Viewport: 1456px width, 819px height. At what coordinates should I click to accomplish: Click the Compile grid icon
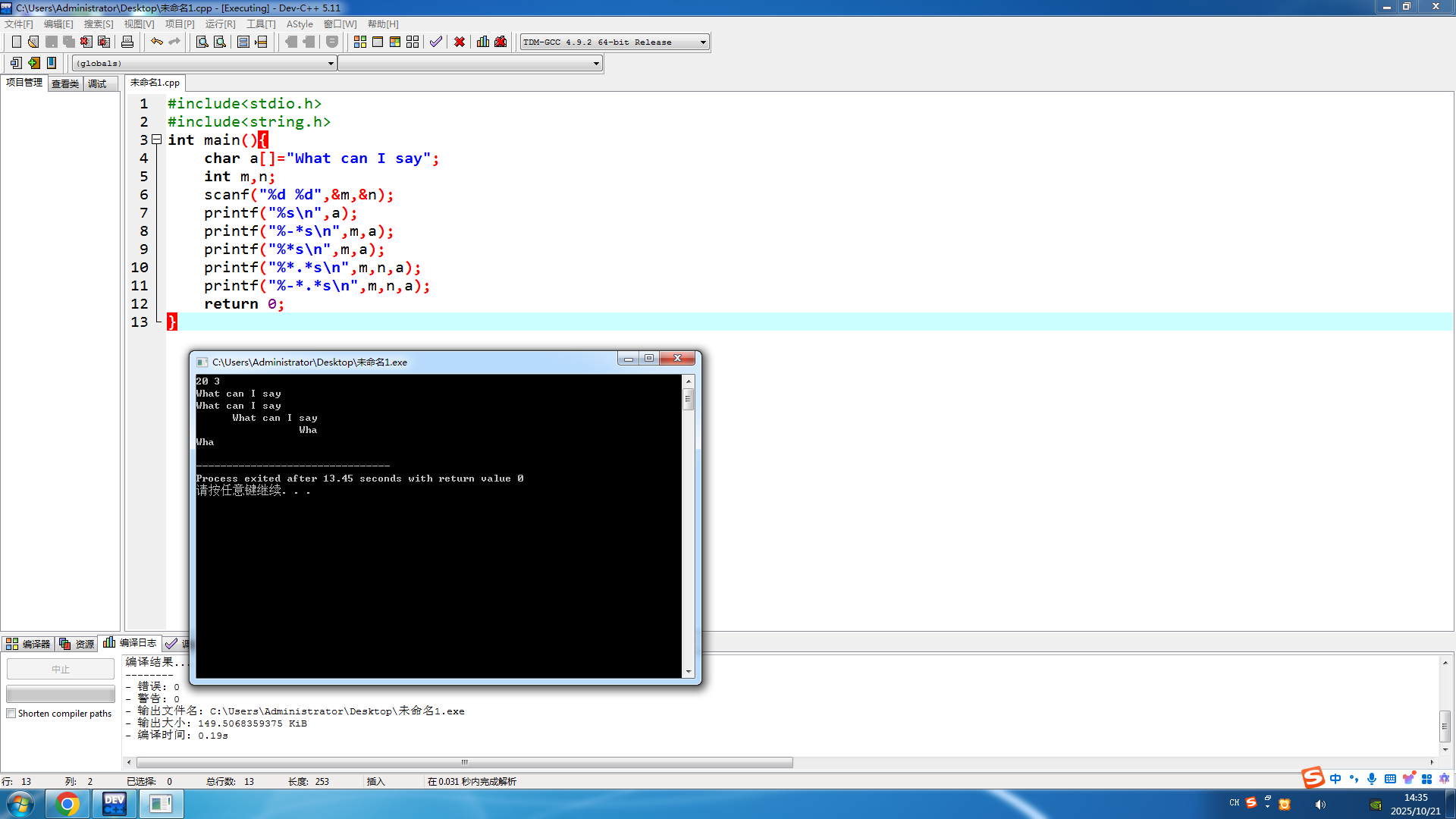coord(360,42)
